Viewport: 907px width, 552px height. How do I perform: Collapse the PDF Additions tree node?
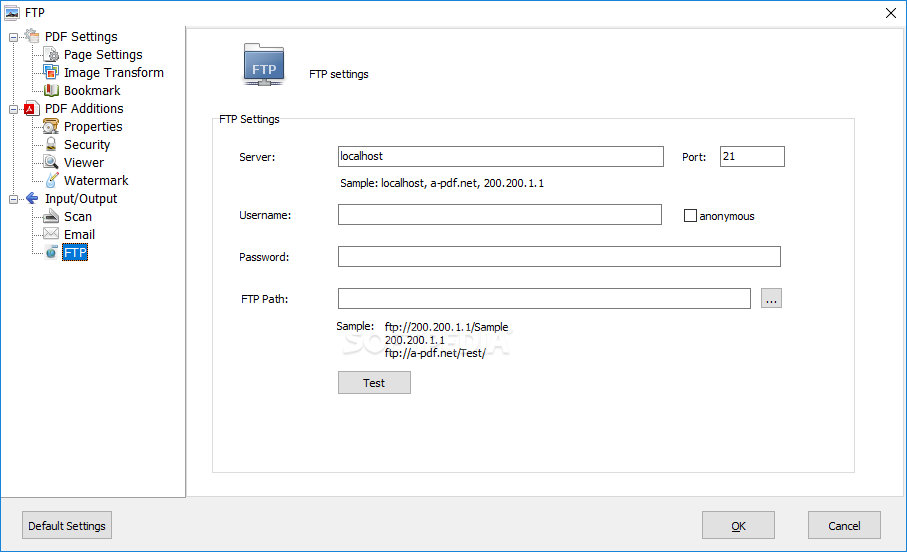[13, 109]
